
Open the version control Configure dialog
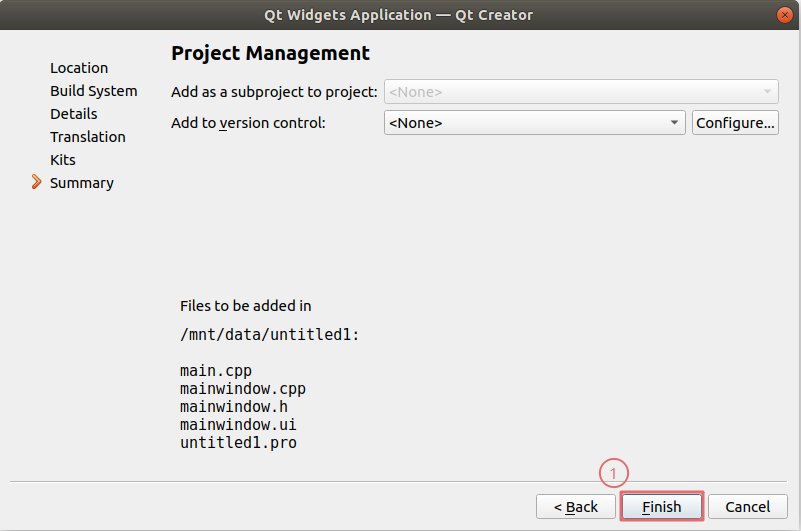[x=735, y=123]
